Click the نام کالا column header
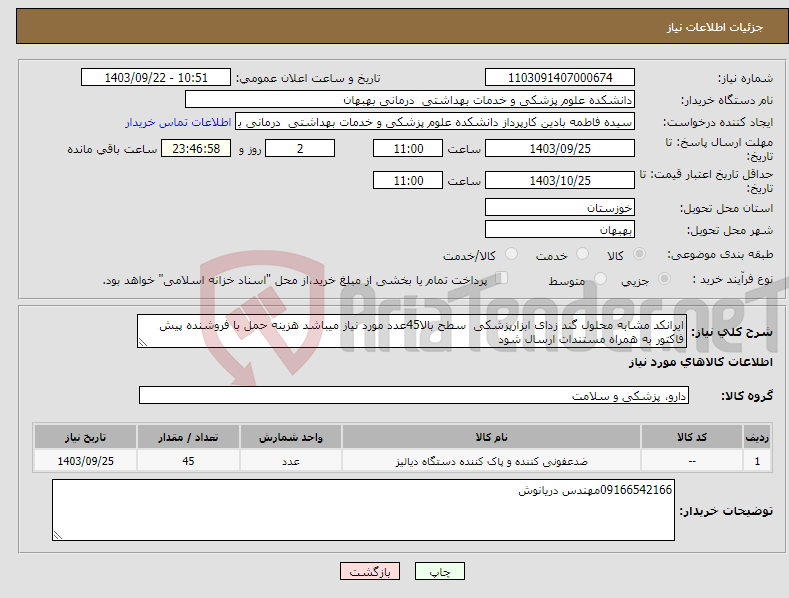 [x=491, y=437]
